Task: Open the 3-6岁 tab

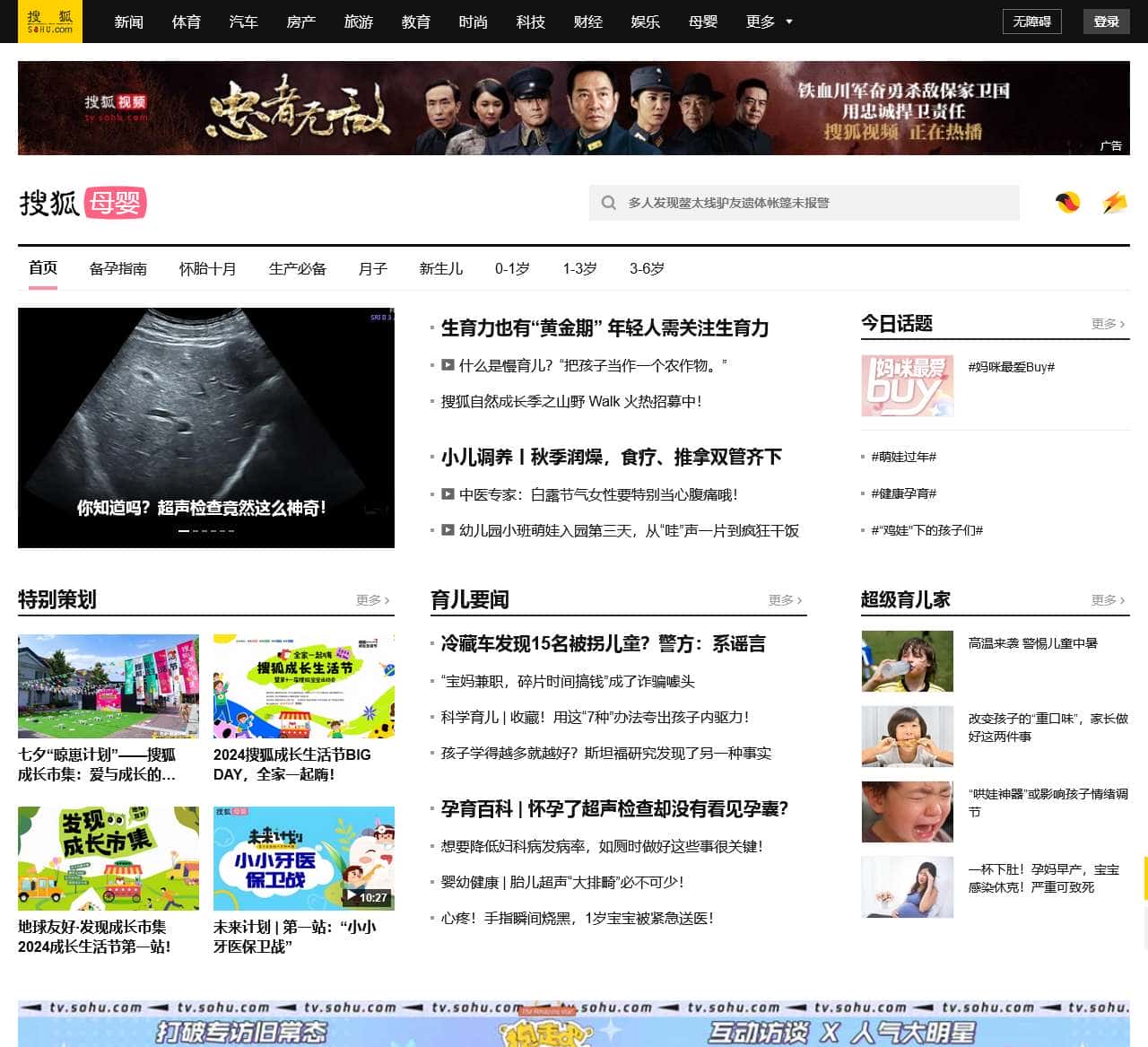Action: coord(647,268)
